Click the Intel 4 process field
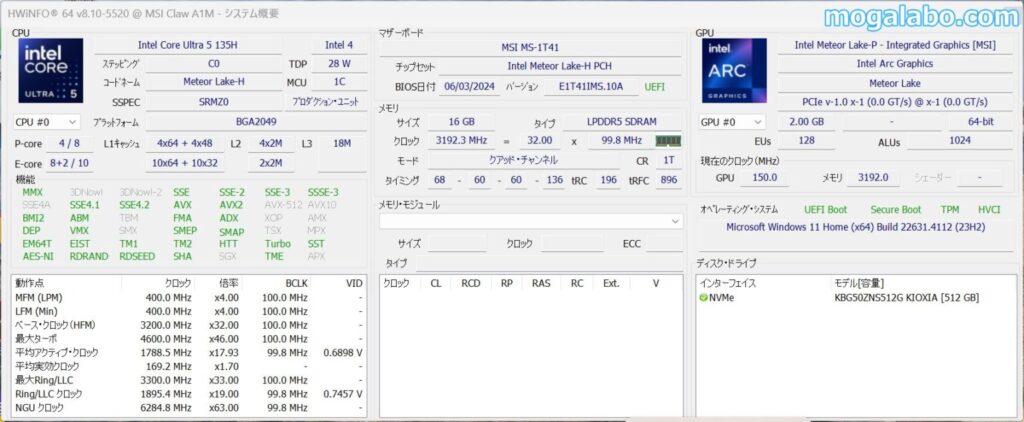This screenshot has width=1024, height=422. click(339, 45)
